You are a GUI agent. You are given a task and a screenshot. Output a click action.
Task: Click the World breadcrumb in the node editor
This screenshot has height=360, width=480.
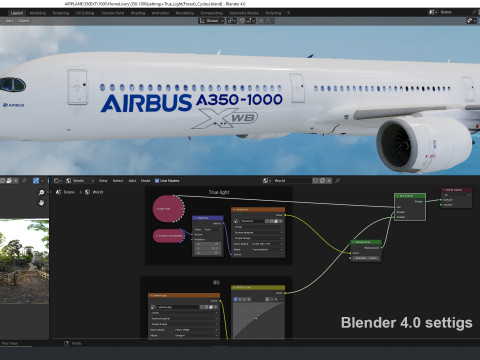94,192
